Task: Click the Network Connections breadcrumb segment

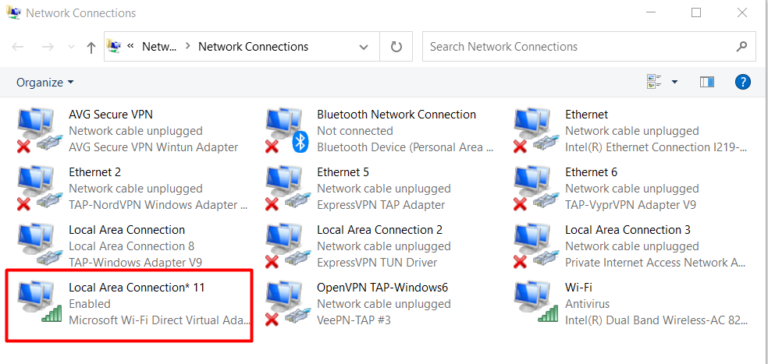Action: tap(253, 47)
